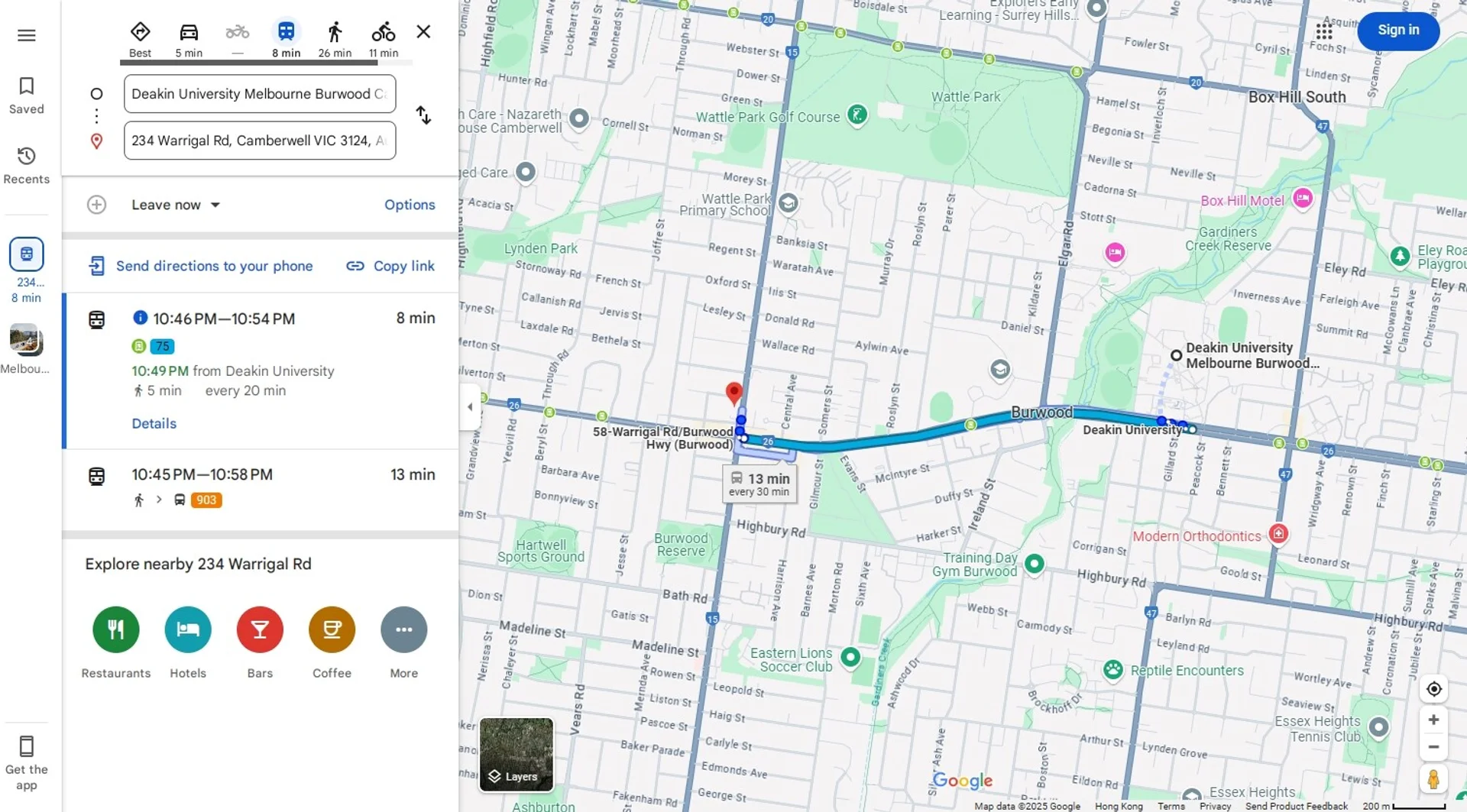This screenshot has height=812, width=1467.
Task: Close the directions panel
Action: 423,32
